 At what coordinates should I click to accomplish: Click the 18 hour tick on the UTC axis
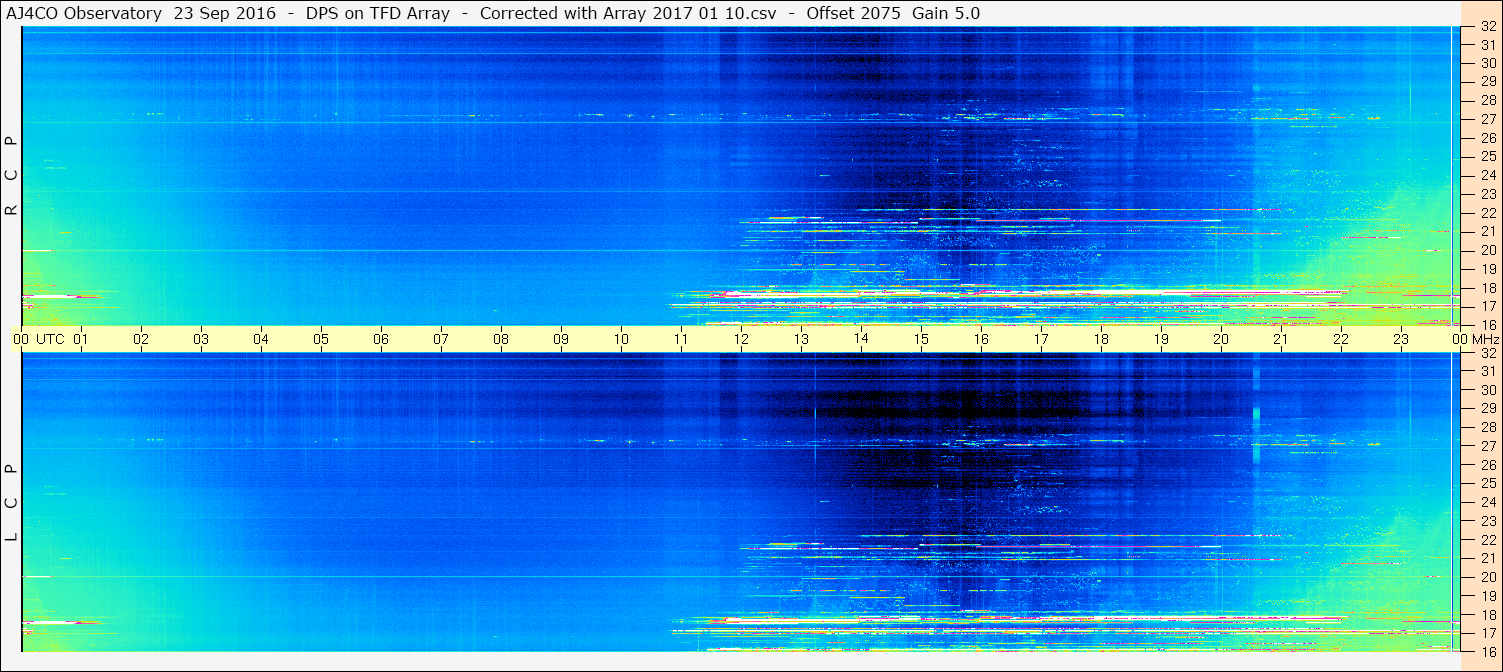pyautogui.click(x=1101, y=339)
